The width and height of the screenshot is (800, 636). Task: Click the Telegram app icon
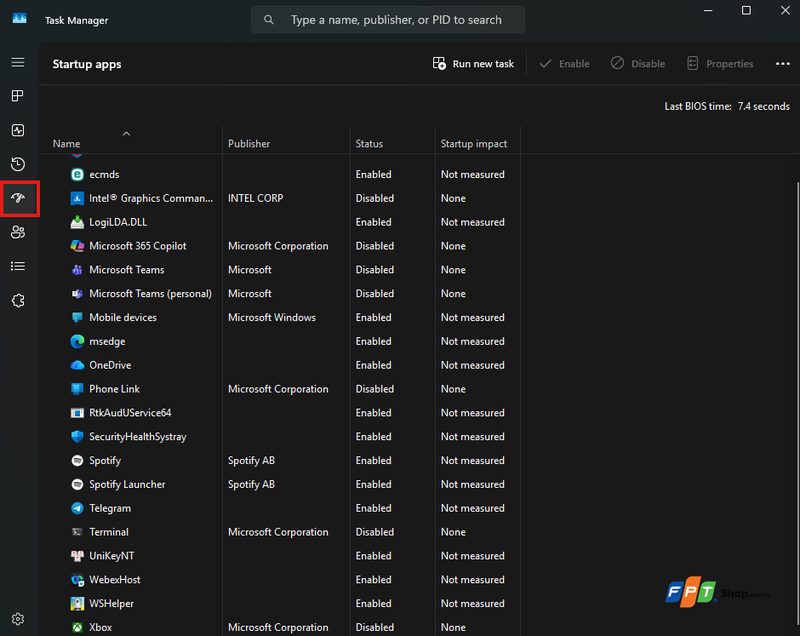pos(77,508)
